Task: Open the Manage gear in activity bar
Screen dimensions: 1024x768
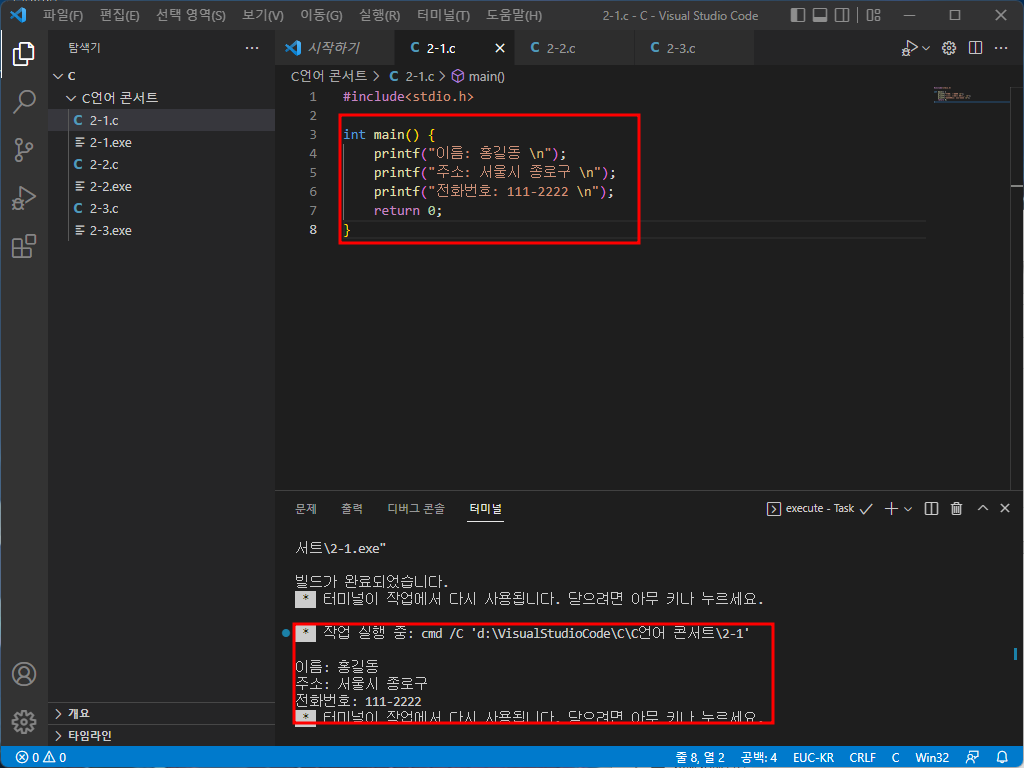Action: pyautogui.click(x=24, y=722)
